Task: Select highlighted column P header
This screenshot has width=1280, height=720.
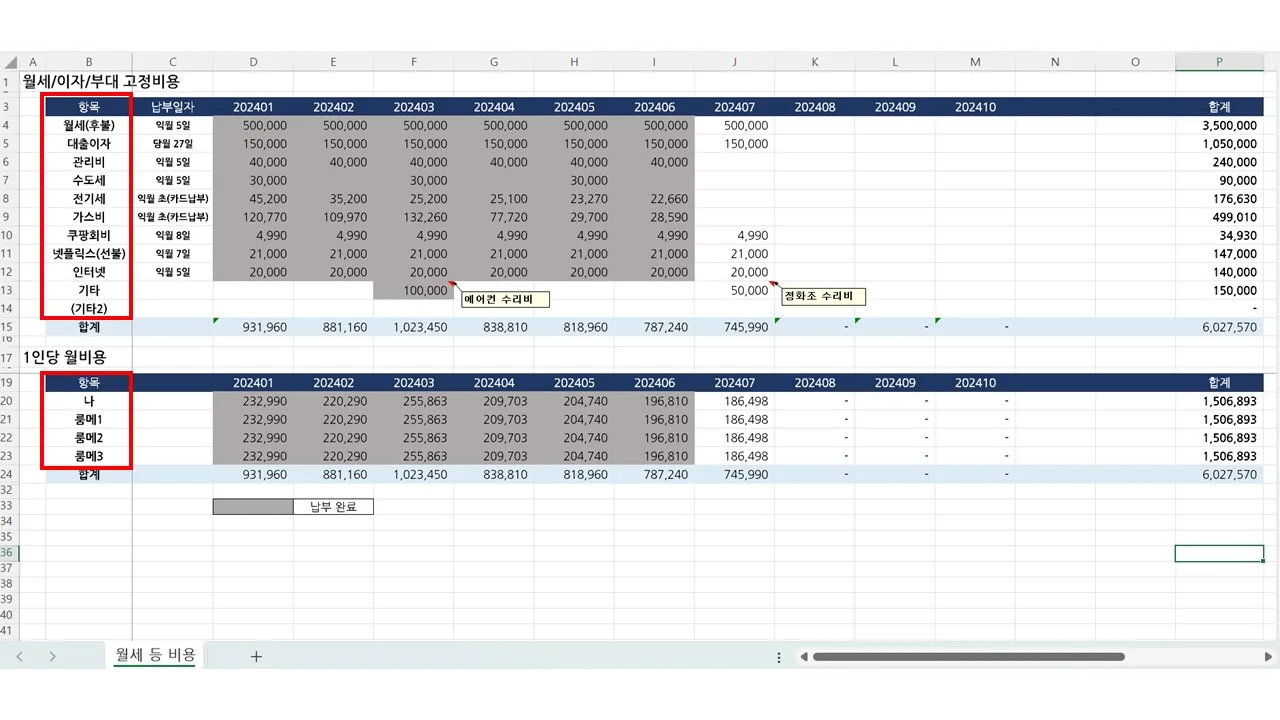Action: [1219, 62]
